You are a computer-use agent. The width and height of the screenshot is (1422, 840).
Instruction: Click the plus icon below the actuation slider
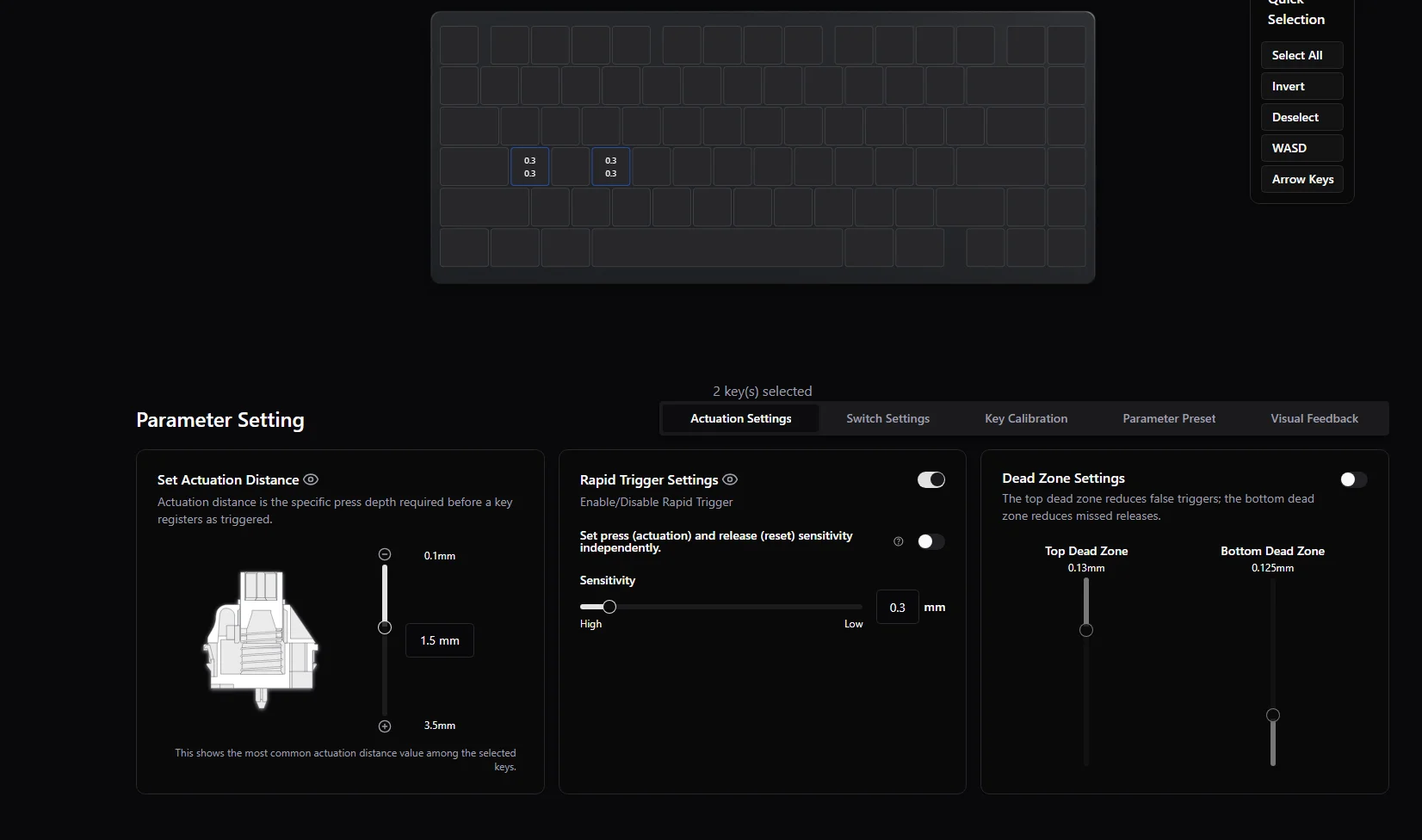[385, 726]
